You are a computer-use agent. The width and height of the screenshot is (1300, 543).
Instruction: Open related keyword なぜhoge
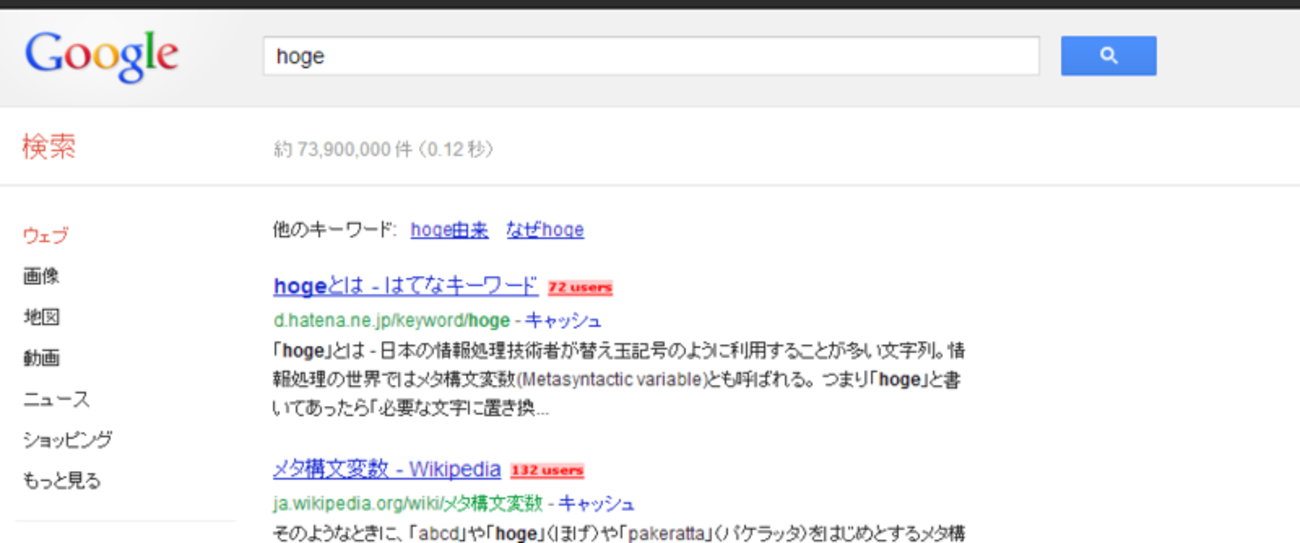(x=544, y=230)
